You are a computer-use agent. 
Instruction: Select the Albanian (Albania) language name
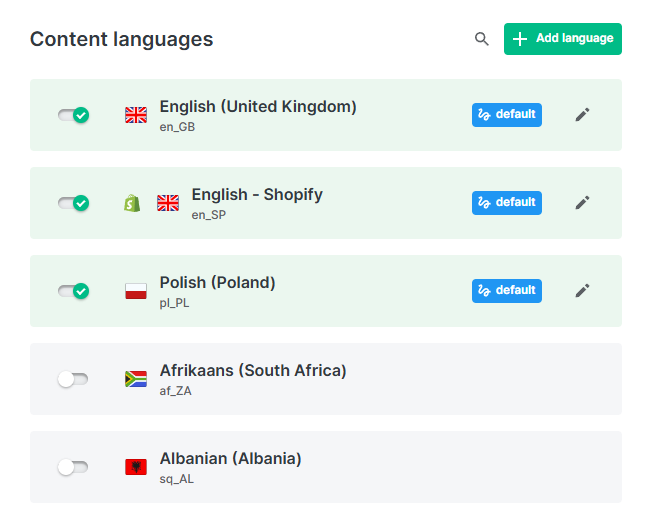(230, 459)
